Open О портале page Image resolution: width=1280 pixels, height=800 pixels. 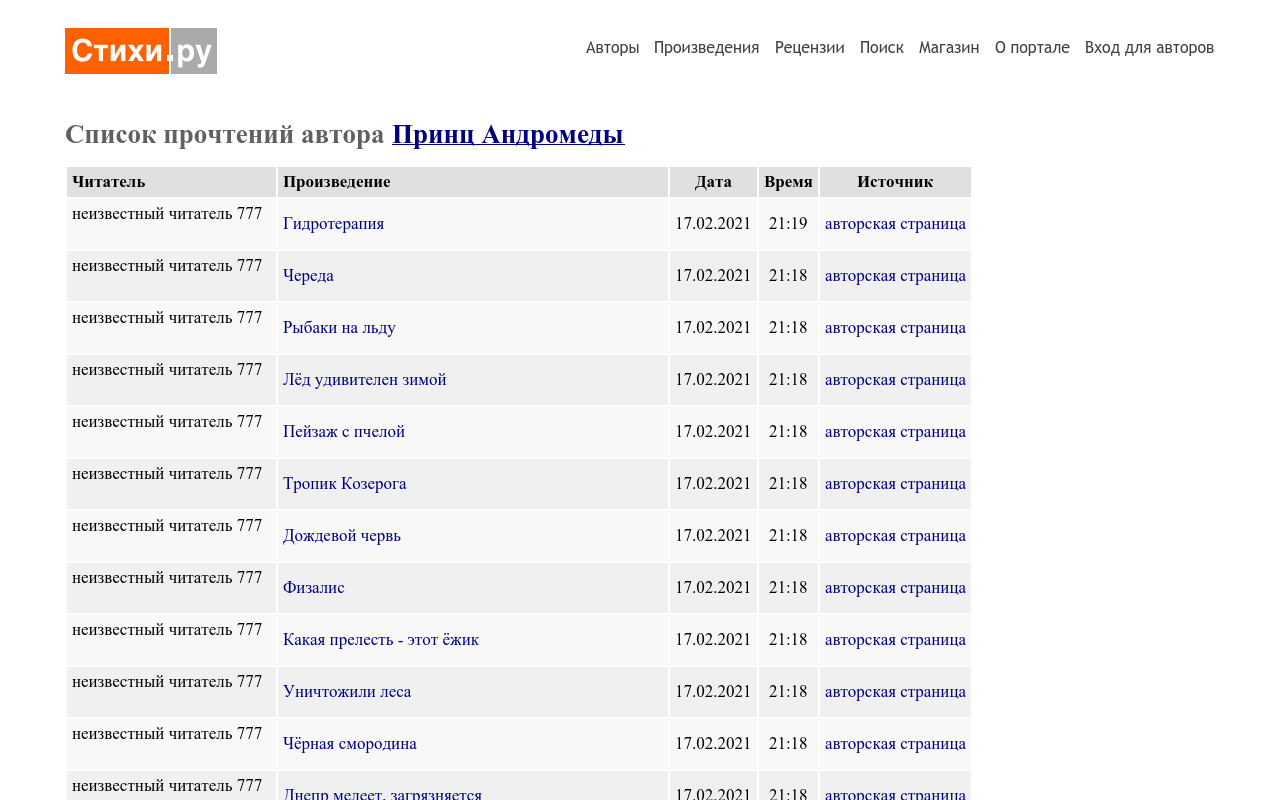1031,47
